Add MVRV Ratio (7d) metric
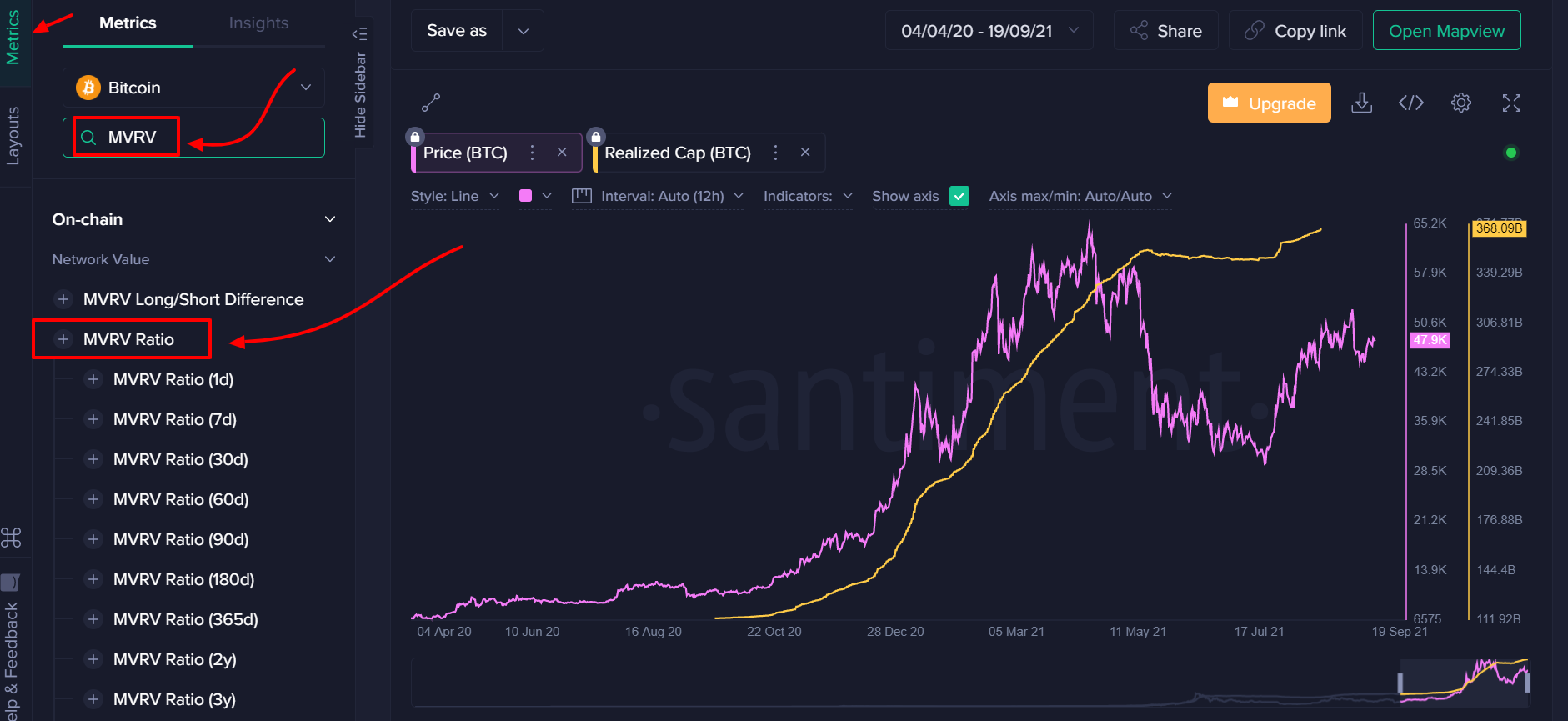Screen dimensions: 1568x721 click(93, 419)
